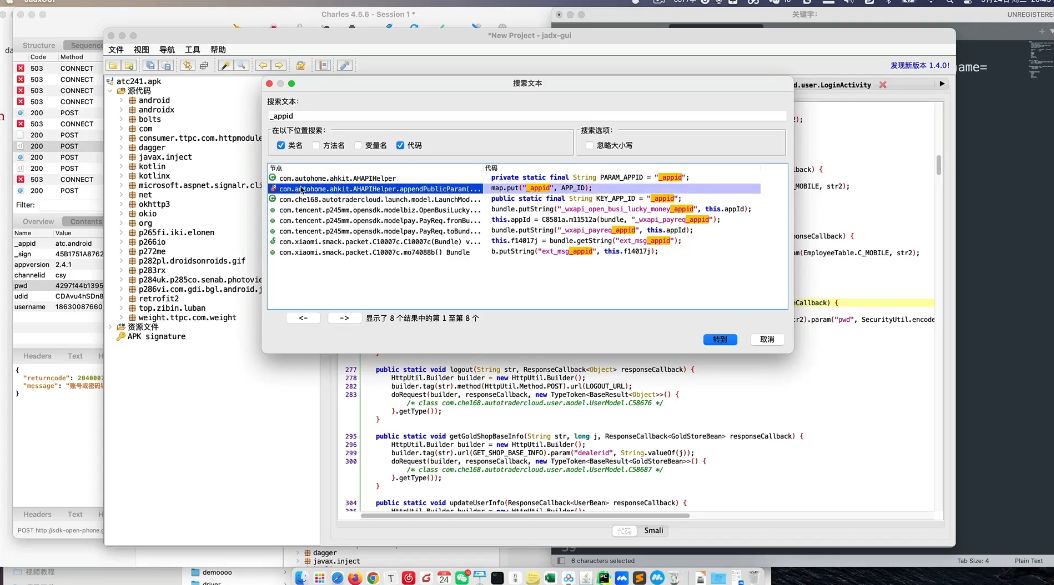Viewport: 1054px width, 585px height.
Task: Disable the 类名 search checkbox
Action: [x=280, y=145]
